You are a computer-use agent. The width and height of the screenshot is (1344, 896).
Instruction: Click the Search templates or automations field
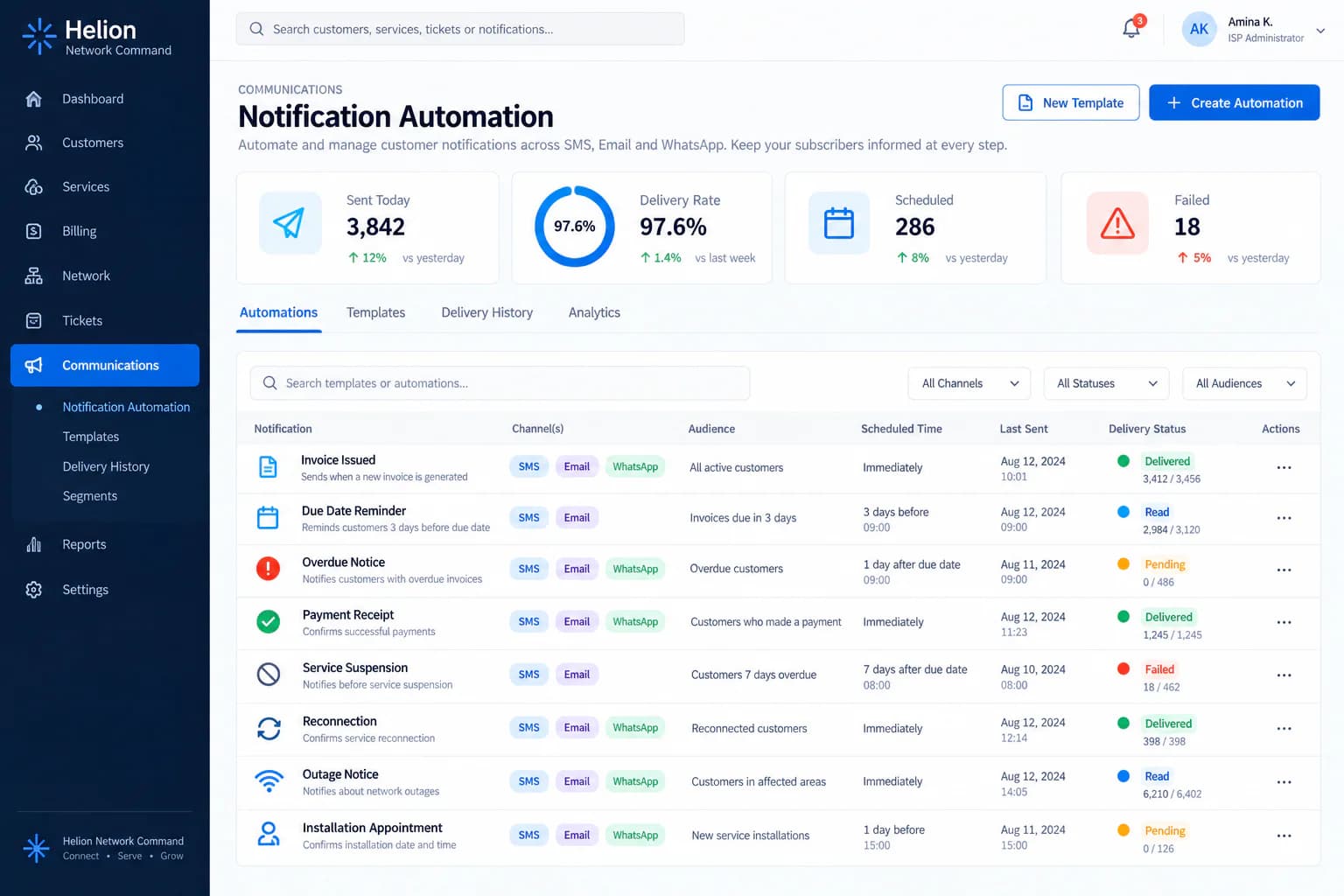pyautogui.click(x=500, y=383)
